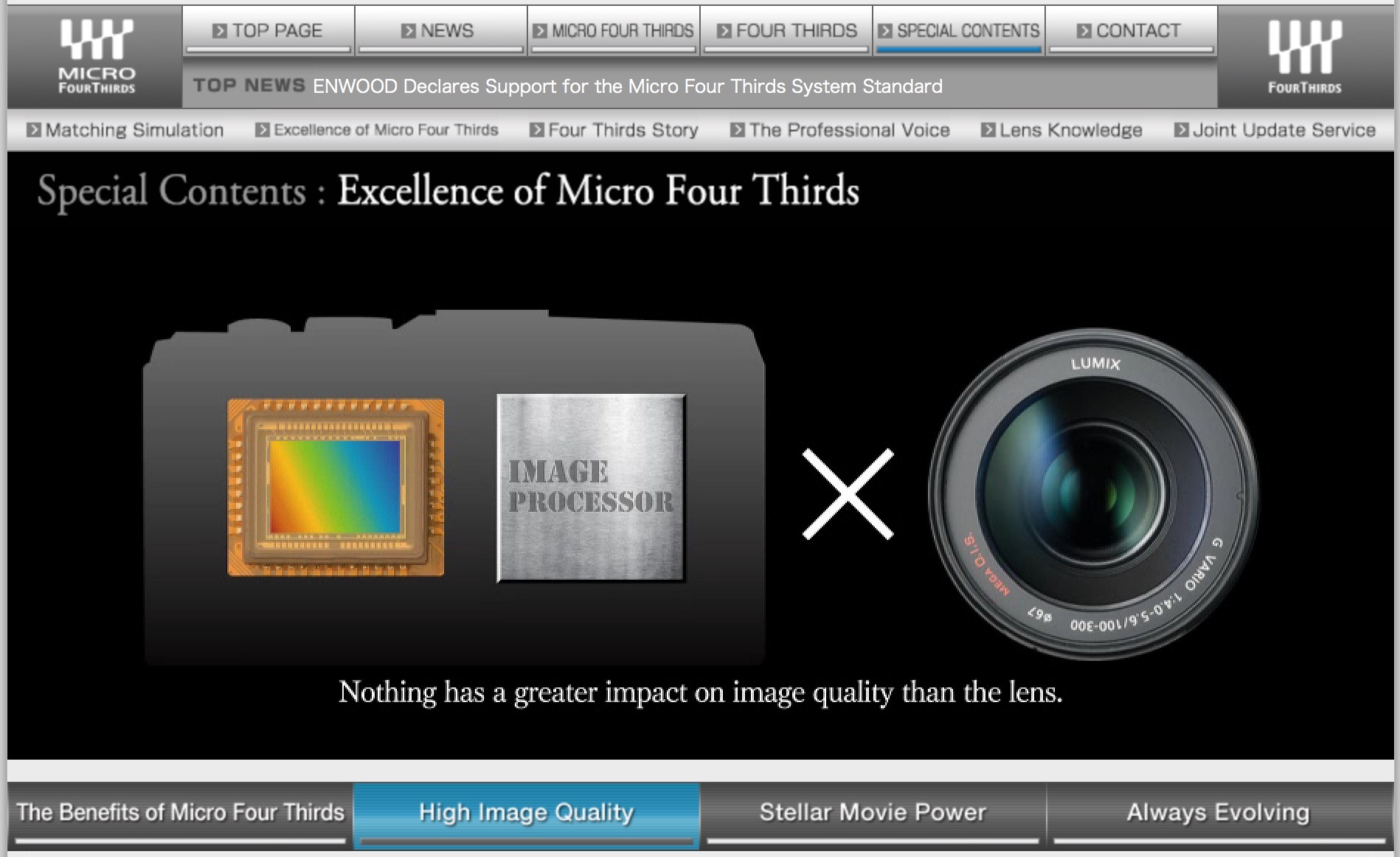Click the arrow icon beside FOUR THIRDS
Viewport: 1400px width, 857px height.
pos(724,31)
